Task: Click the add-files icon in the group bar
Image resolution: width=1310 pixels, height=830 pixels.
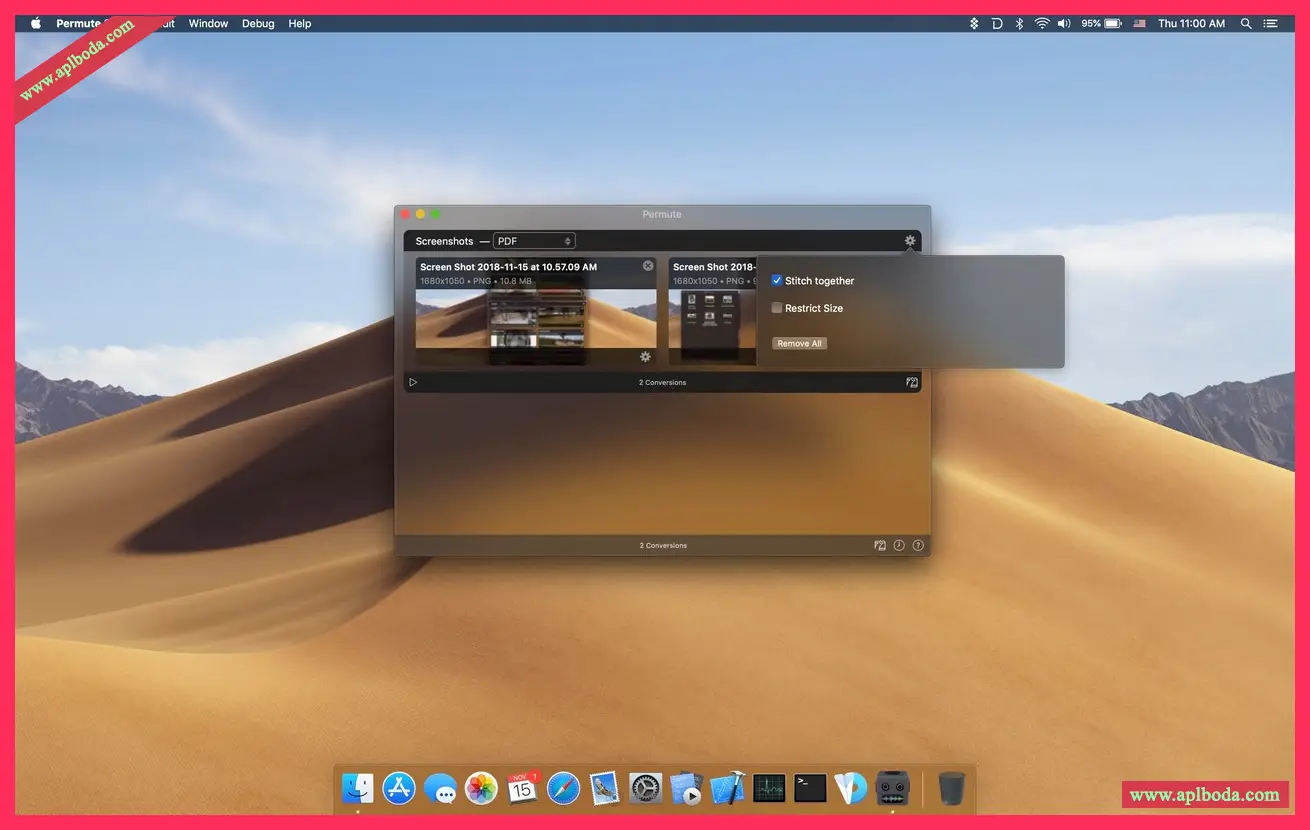Action: coord(911,382)
